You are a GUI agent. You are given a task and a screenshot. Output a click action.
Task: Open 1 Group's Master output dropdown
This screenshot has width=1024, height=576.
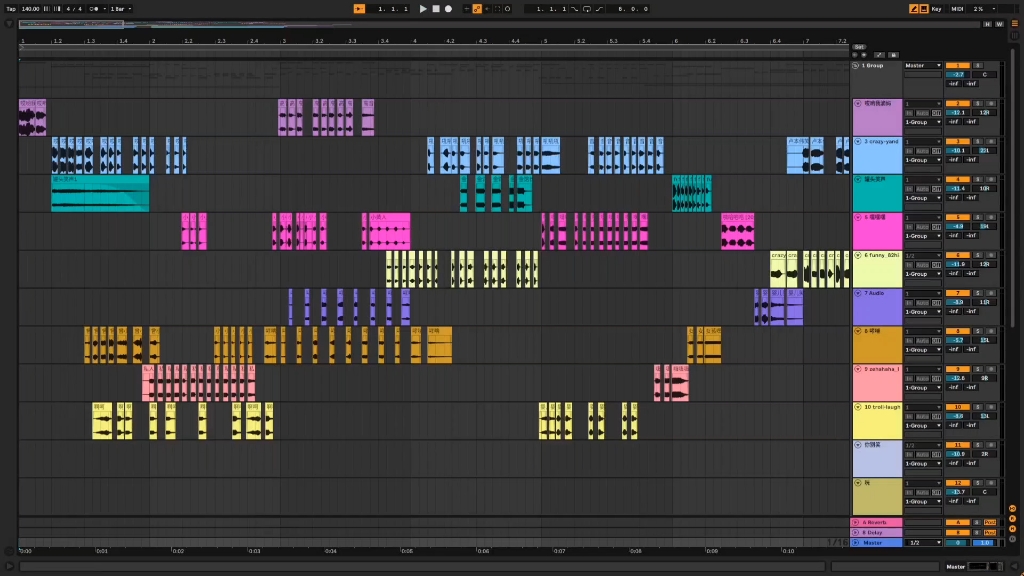click(923, 65)
